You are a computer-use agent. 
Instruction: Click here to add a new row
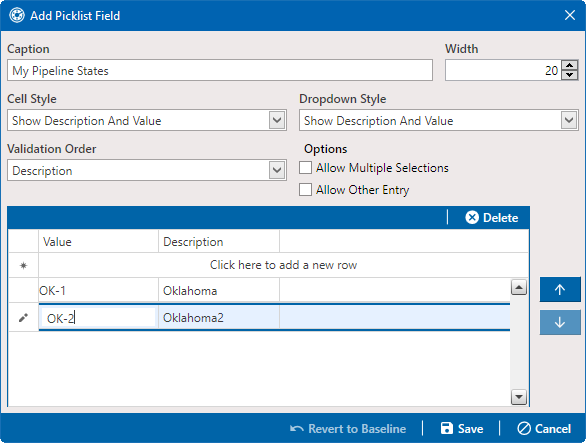point(283,265)
